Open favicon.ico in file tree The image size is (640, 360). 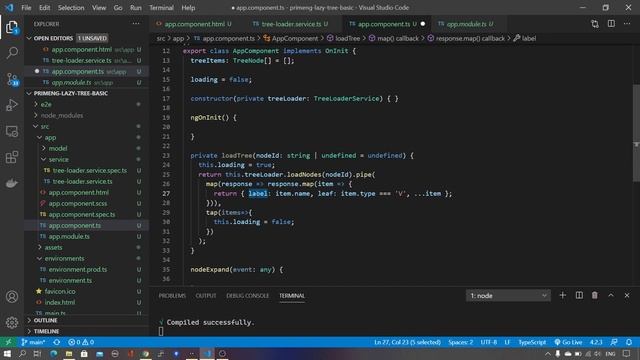point(60,291)
